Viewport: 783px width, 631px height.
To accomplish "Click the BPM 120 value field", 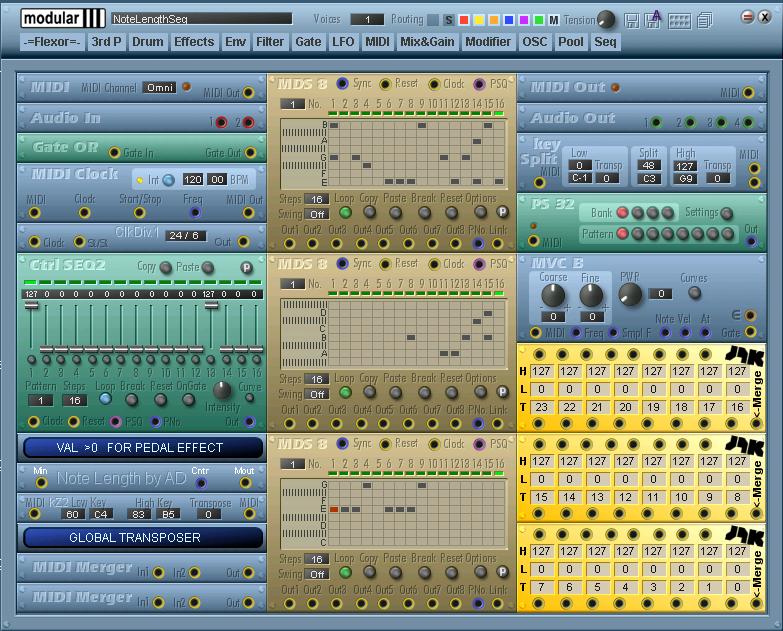I will pyautogui.click(x=193, y=180).
